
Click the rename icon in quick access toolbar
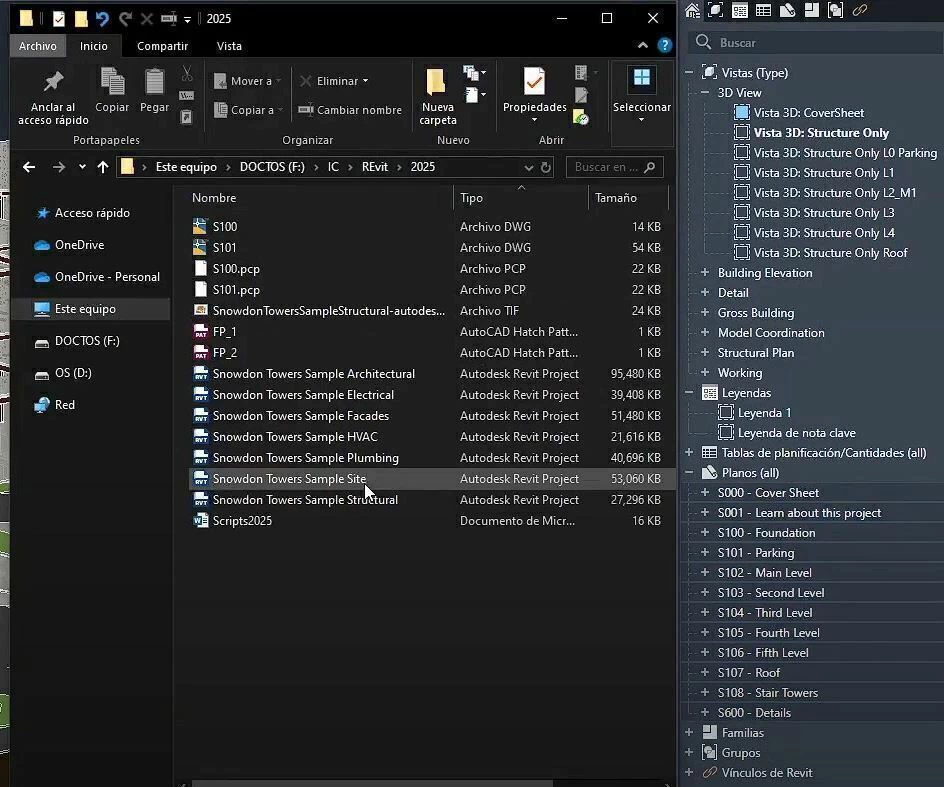[x=169, y=19]
